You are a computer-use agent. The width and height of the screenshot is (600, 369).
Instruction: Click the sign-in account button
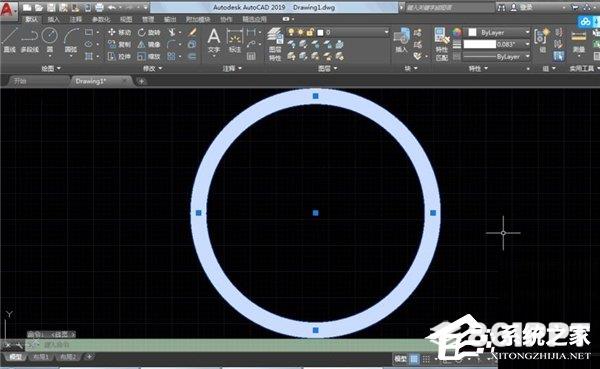coord(522,7)
